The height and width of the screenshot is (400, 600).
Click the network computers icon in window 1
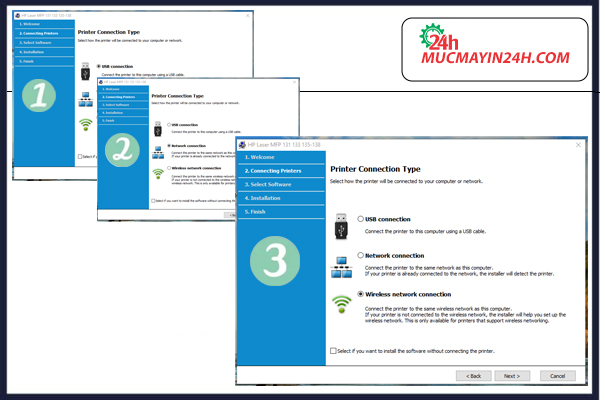pyautogui.click(x=85, y=99)
